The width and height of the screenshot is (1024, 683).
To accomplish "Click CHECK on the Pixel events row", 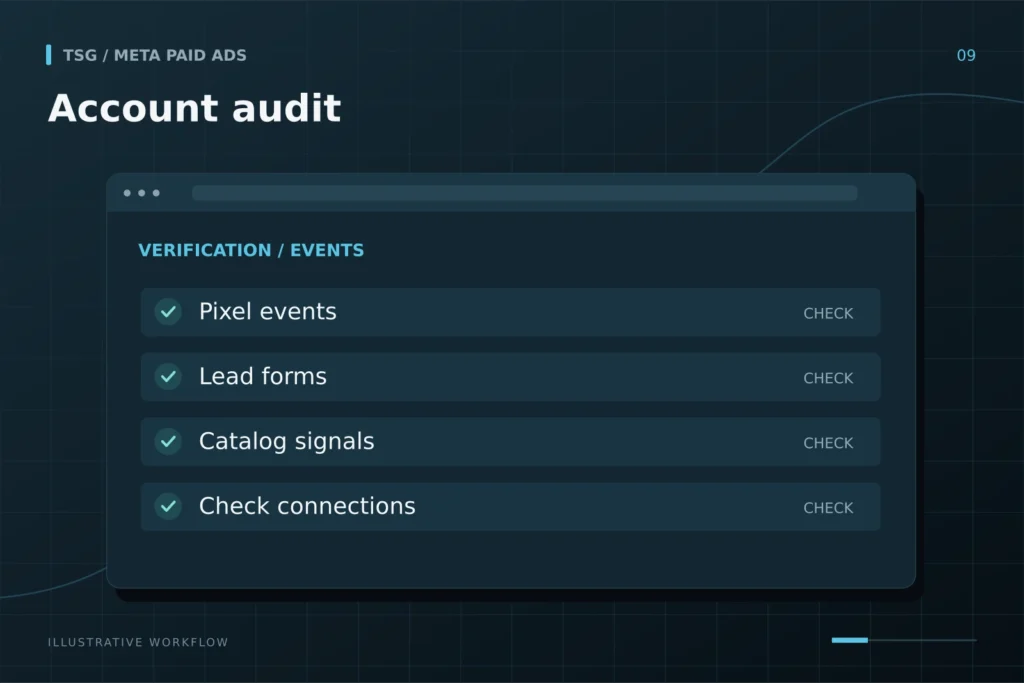I will (828, 313).
